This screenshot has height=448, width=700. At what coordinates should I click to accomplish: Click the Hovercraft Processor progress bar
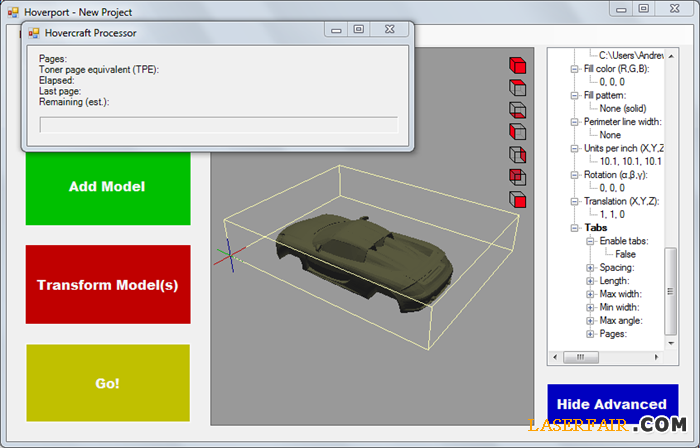218,125
